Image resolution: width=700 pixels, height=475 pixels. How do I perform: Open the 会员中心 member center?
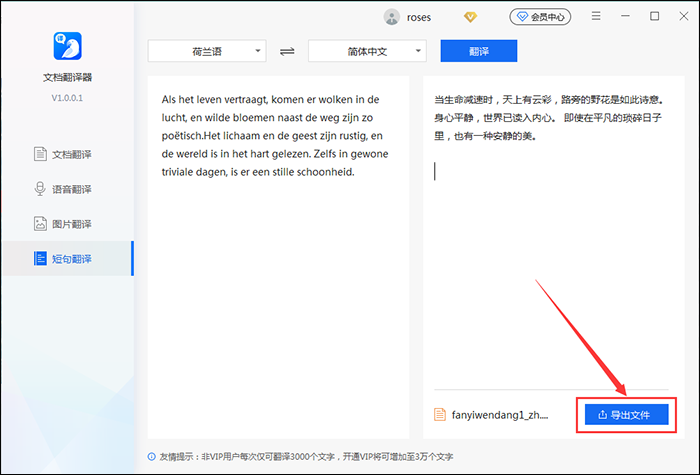pos(540,17)
